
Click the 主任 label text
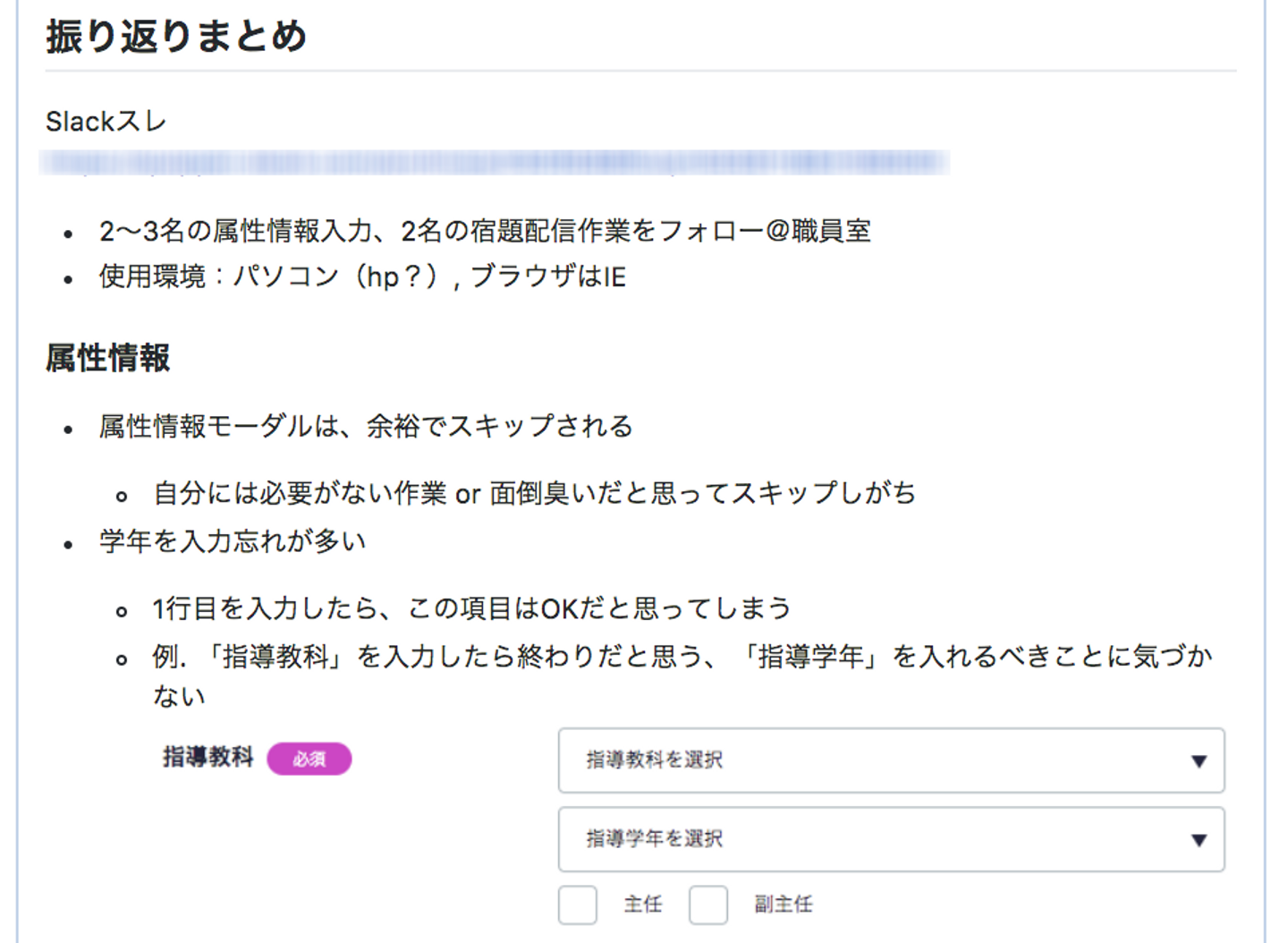[642, 905]
